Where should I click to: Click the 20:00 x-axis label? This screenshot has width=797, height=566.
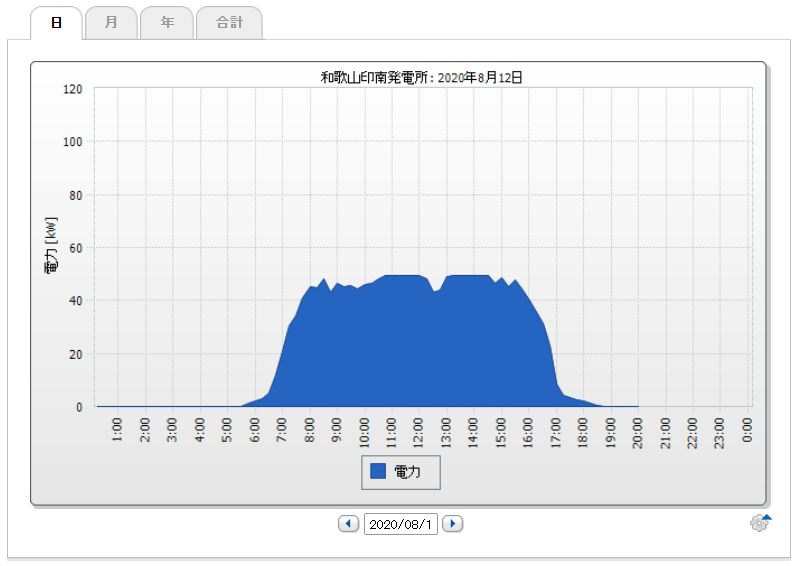click(x=637, y=433)
